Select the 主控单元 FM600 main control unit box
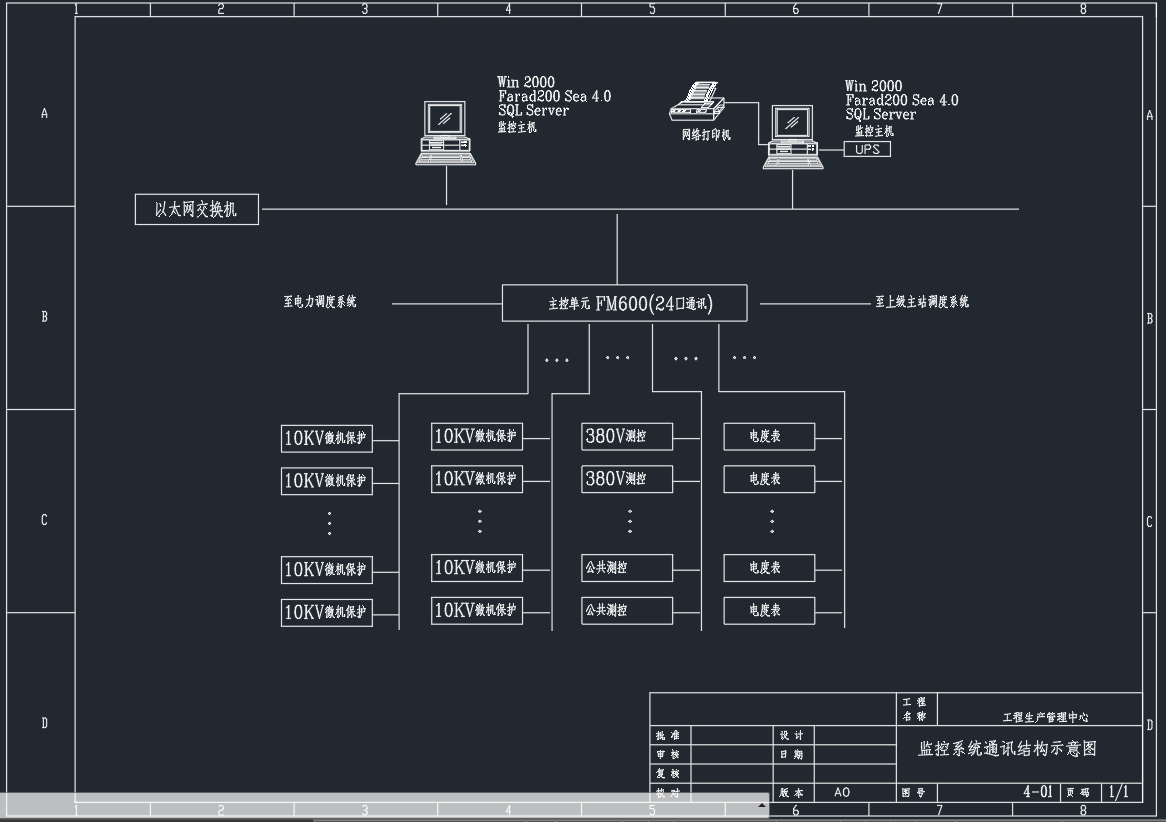The width and height of the screenshot is (1166, 822). click(x=624, y=304)
